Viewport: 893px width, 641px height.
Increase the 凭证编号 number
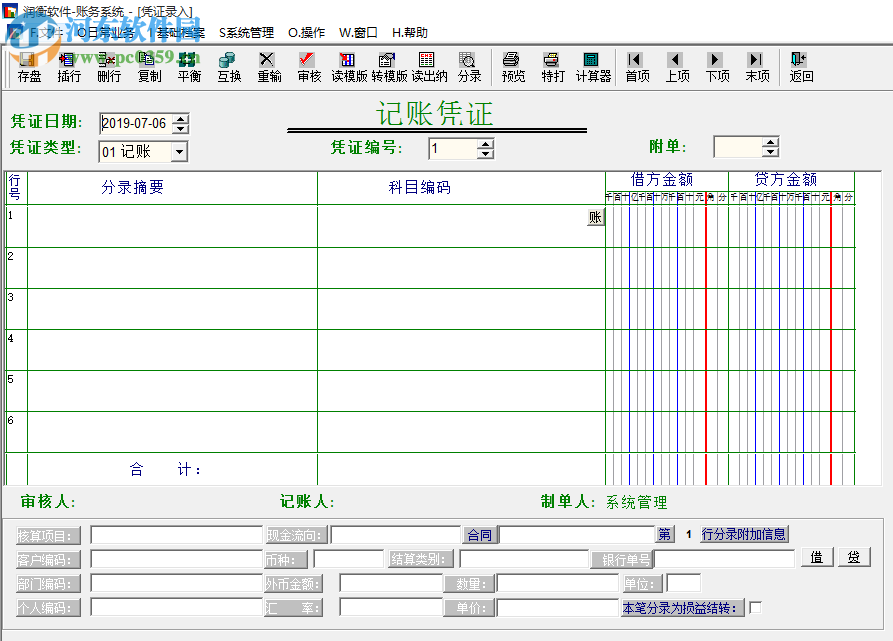[485, 144]
